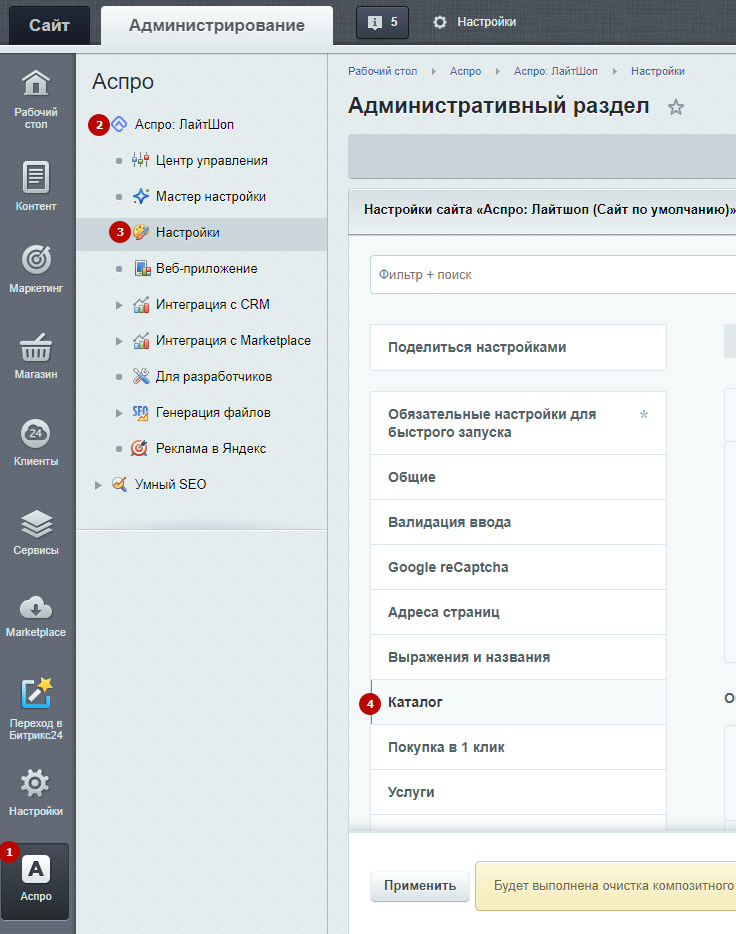Open Реклама в Яндекс tree item
The height and width of the screenshot is (934, 736).
211,449
